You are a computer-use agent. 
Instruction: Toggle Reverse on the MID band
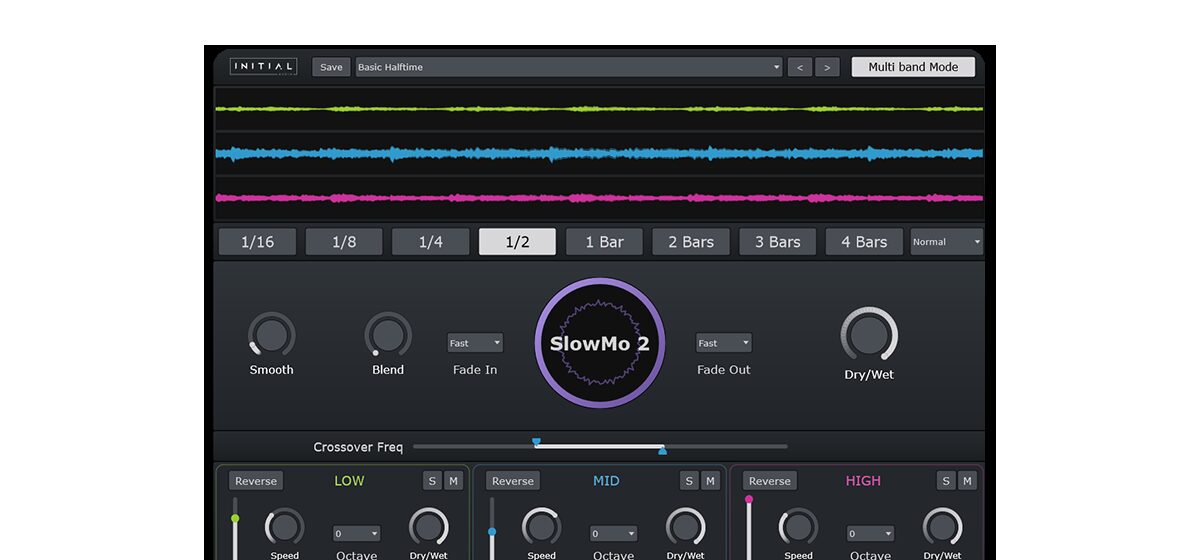(513, 481)
